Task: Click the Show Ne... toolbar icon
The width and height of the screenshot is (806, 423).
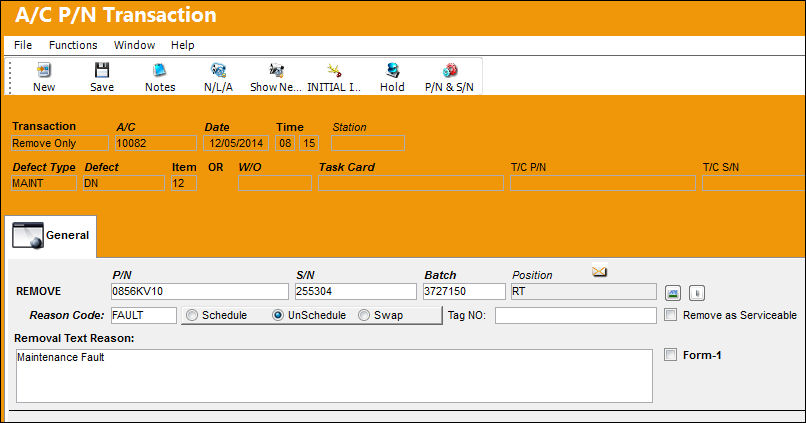Action: pos(277,70)
